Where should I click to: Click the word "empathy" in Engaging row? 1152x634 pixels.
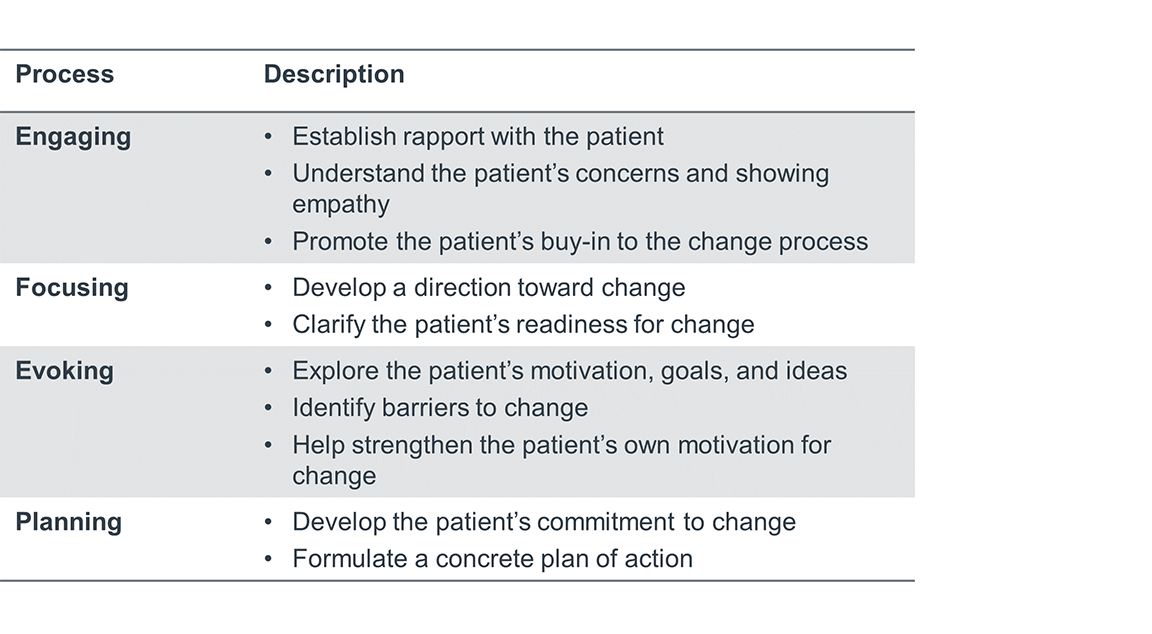pos(340,204)
